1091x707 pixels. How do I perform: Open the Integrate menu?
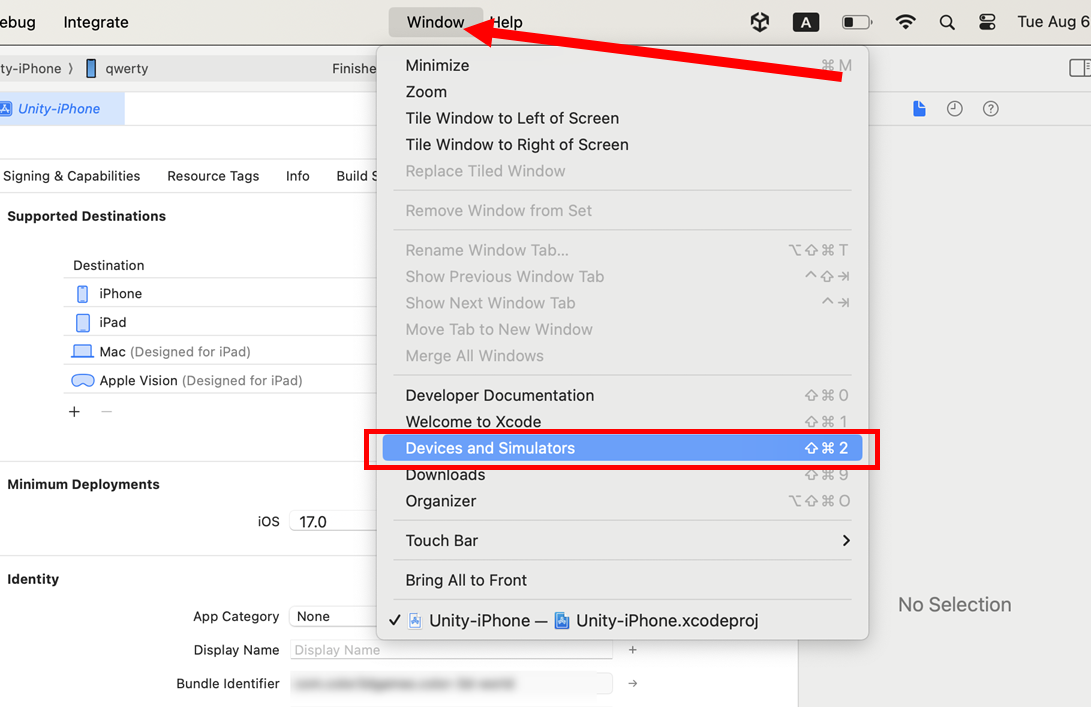pos(96,22)
